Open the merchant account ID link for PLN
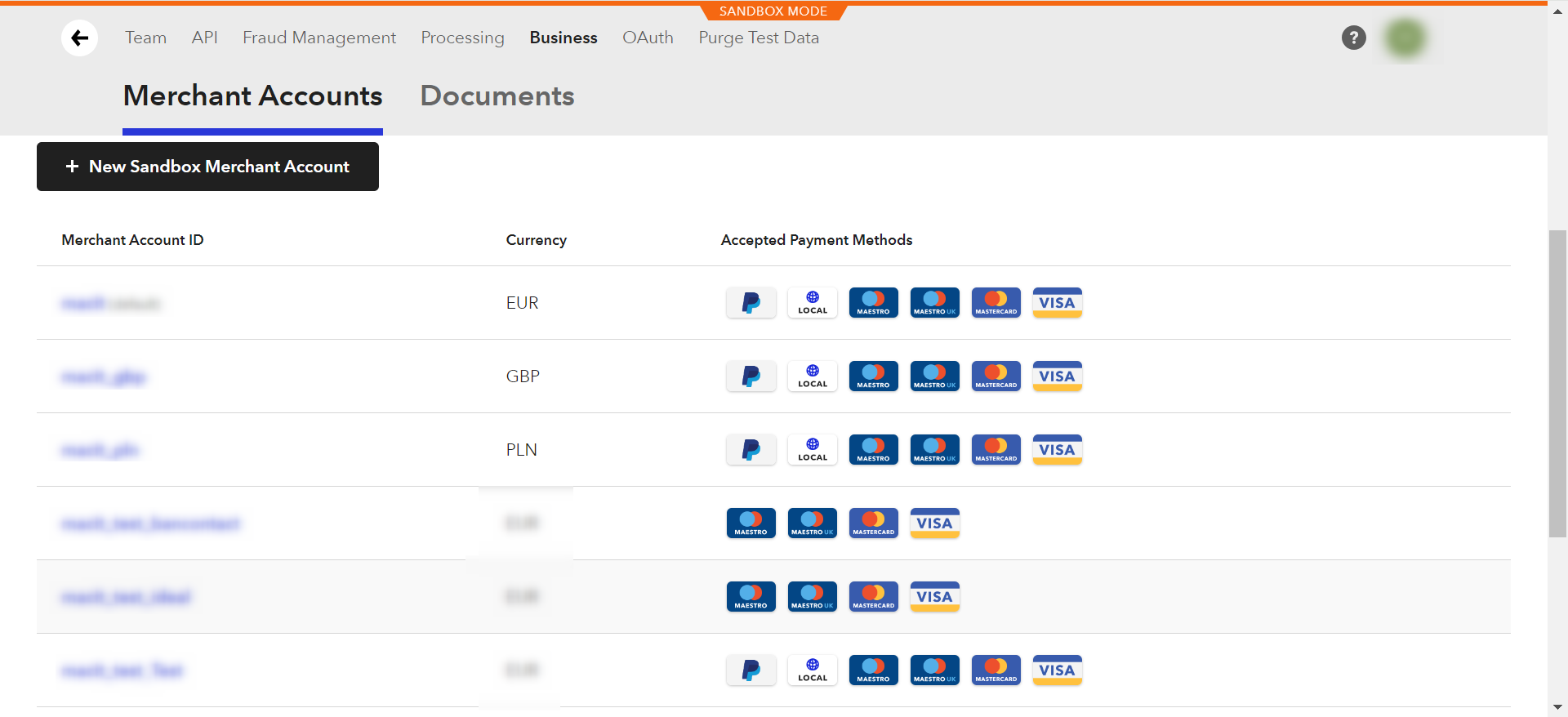Viewport: 1568px width, 717px height. coord(100,451)
